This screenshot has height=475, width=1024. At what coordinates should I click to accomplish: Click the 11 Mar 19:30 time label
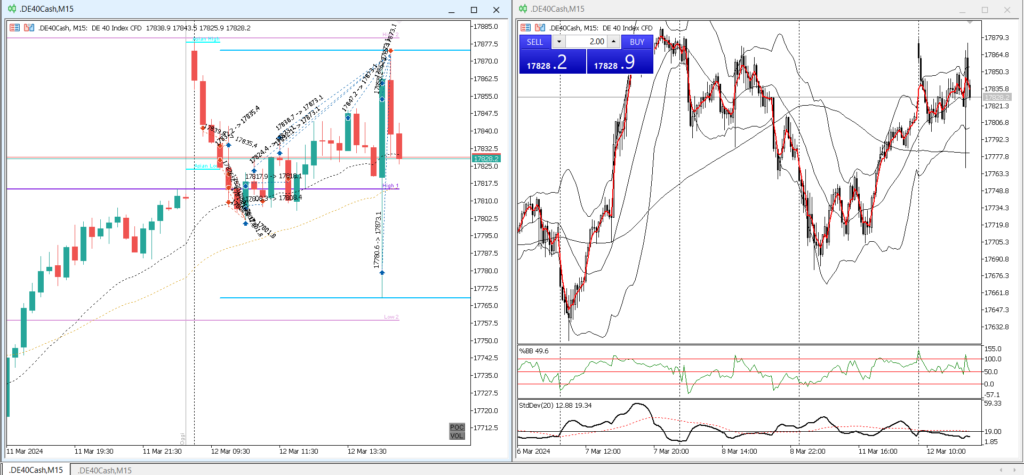tap(94, 451)
